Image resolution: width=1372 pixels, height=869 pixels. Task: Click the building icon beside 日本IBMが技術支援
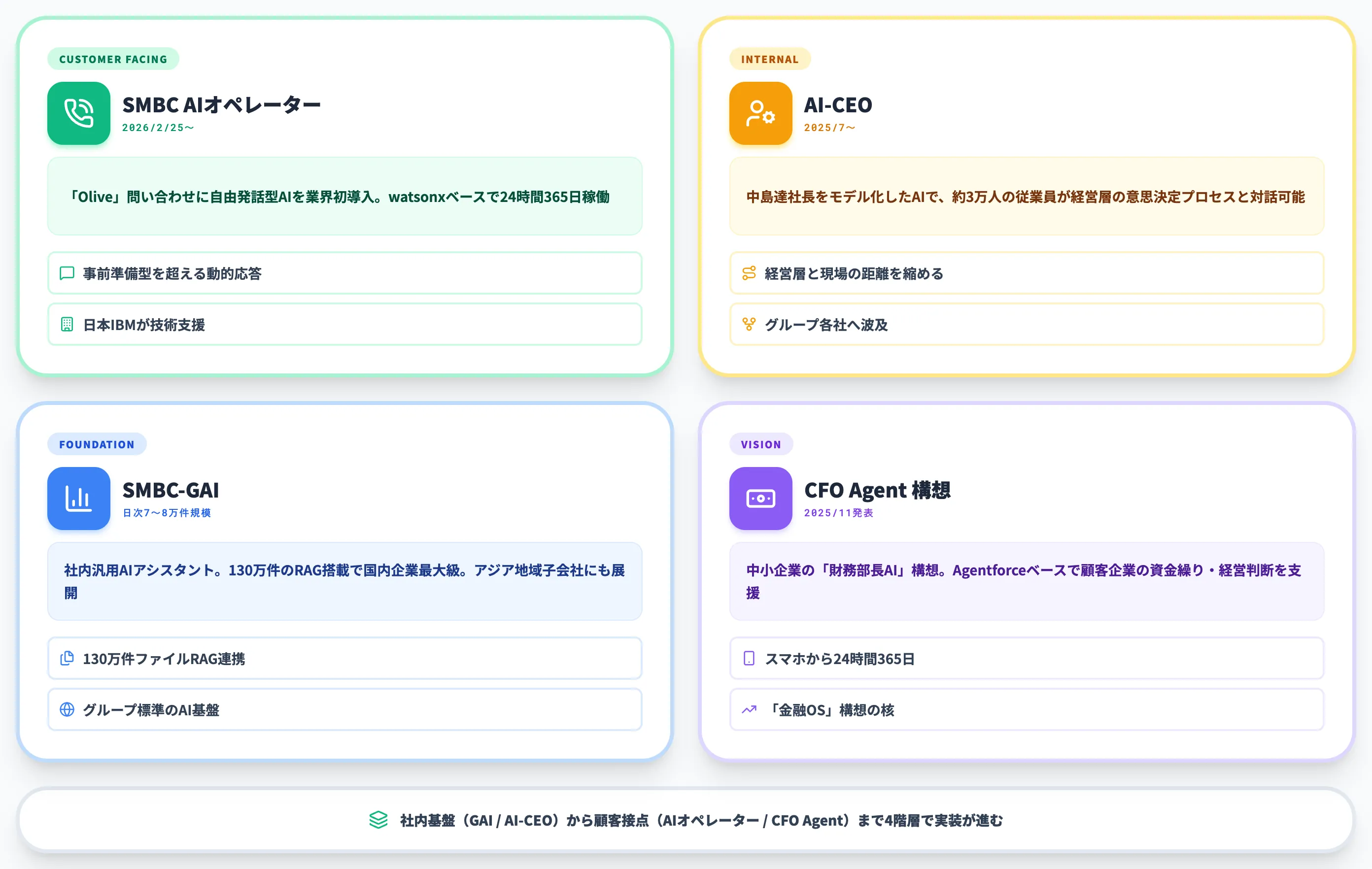67,325
